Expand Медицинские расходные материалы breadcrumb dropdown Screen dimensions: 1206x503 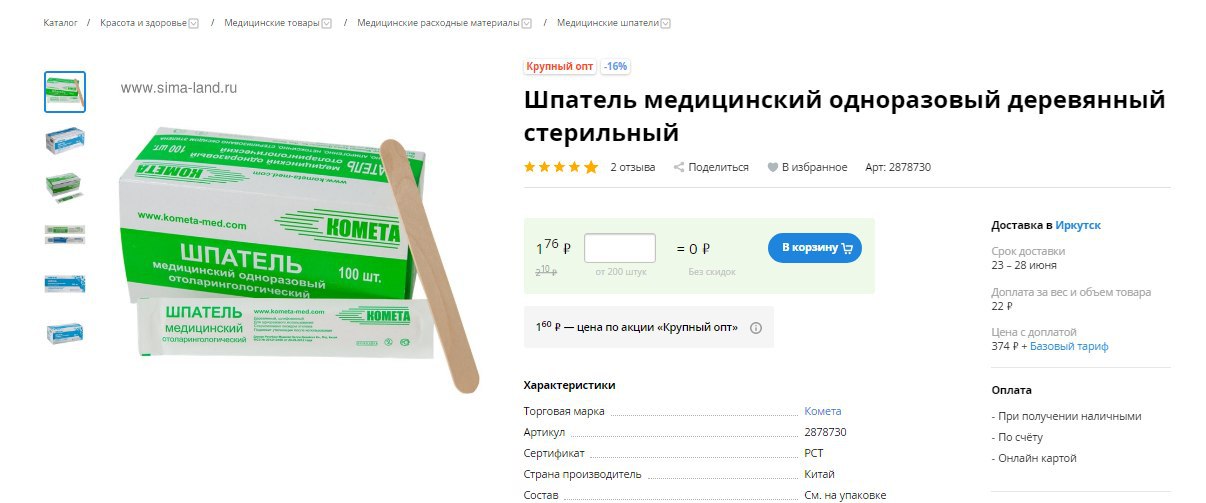tap(526, 23)
